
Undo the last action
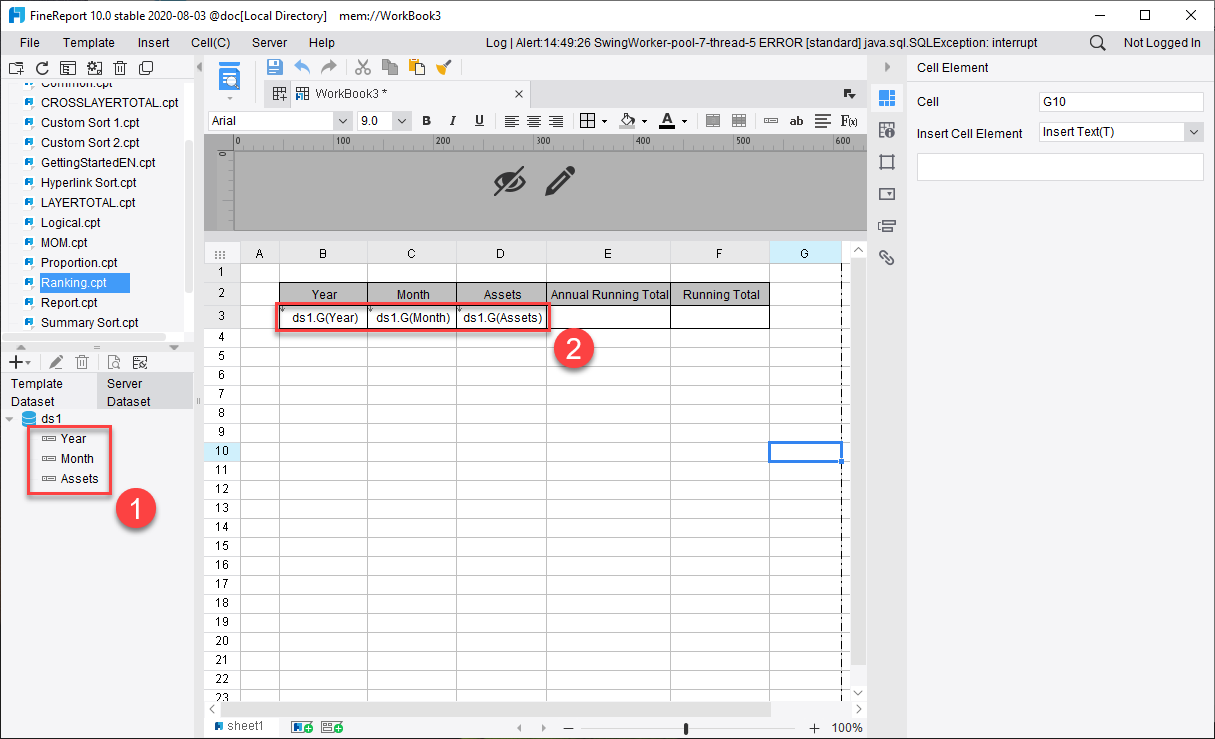click(302, 67)
